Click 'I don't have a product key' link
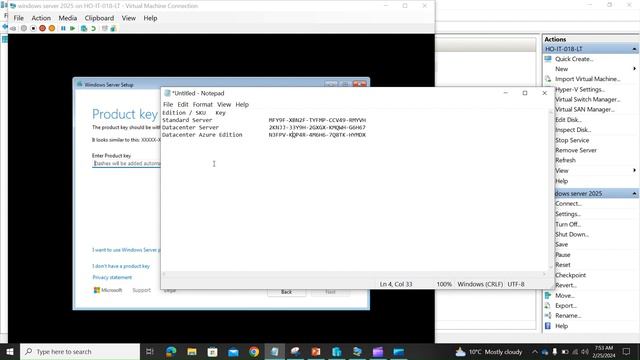 pyautogui.click(x=121, y=266)
